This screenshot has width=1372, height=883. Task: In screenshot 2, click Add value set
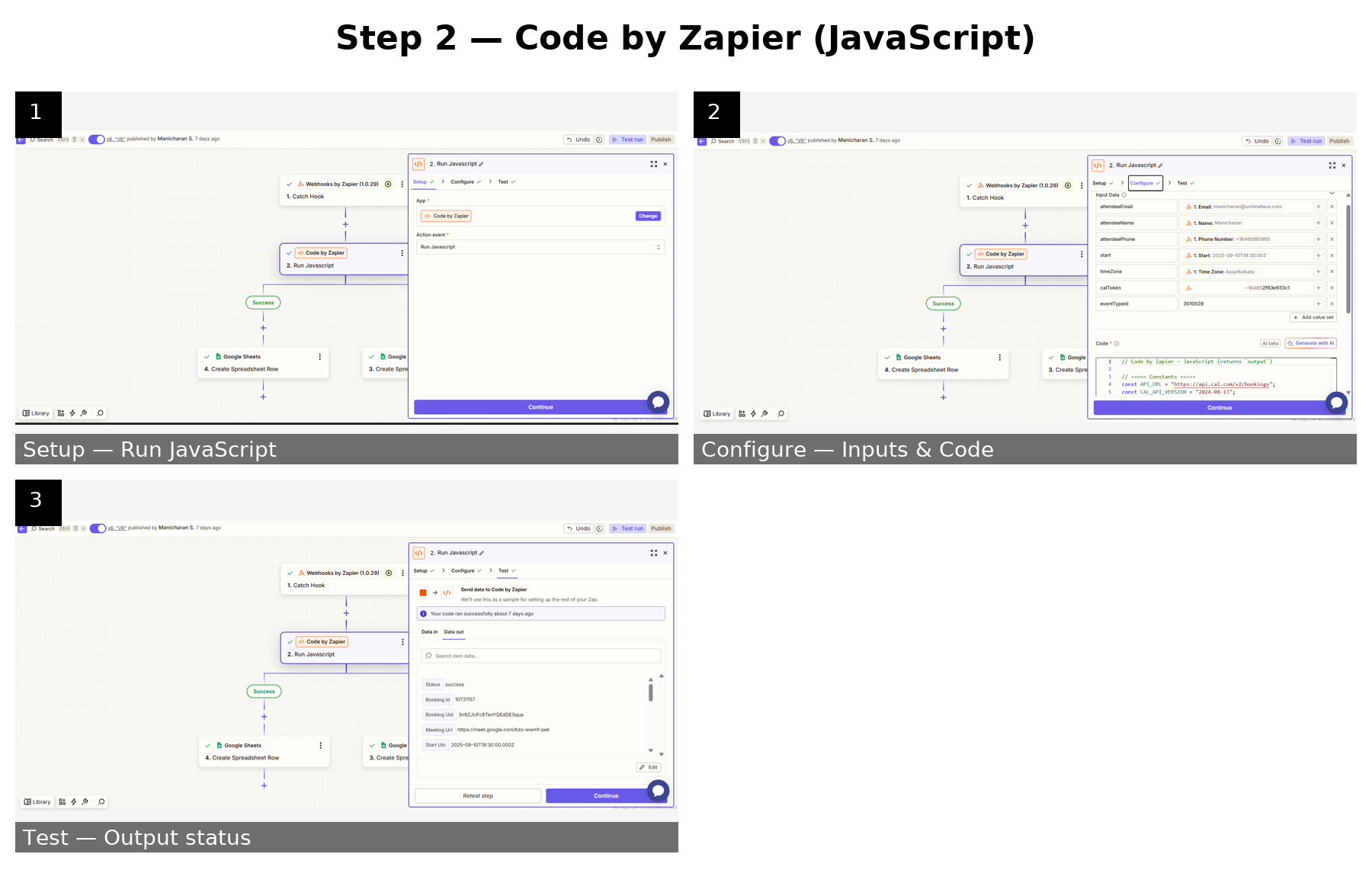1313,317
